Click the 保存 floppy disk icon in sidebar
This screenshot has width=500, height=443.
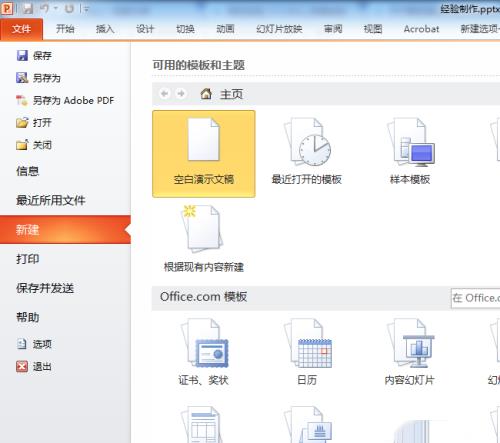[x=22, y=55]
